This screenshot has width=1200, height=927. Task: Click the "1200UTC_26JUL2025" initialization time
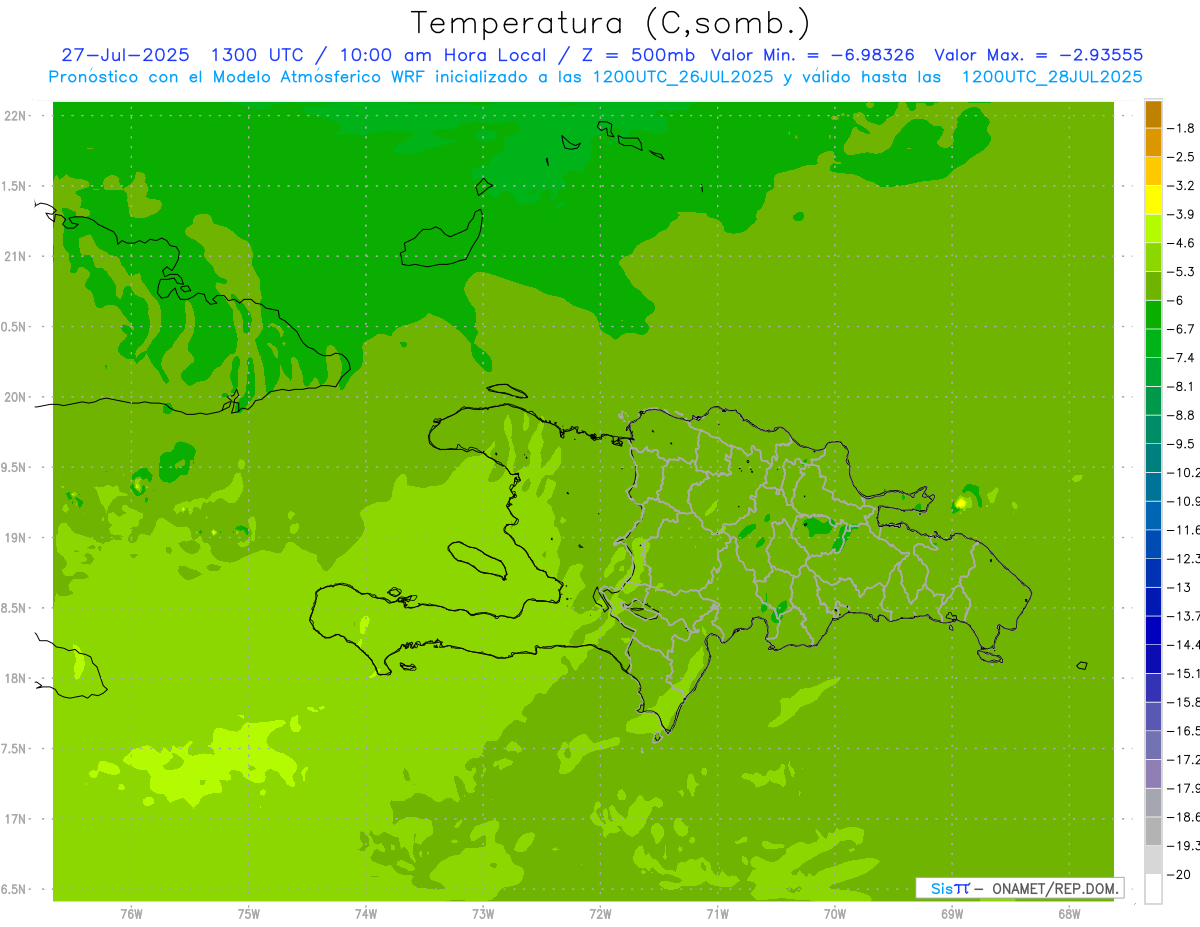(x=682, y=76)
